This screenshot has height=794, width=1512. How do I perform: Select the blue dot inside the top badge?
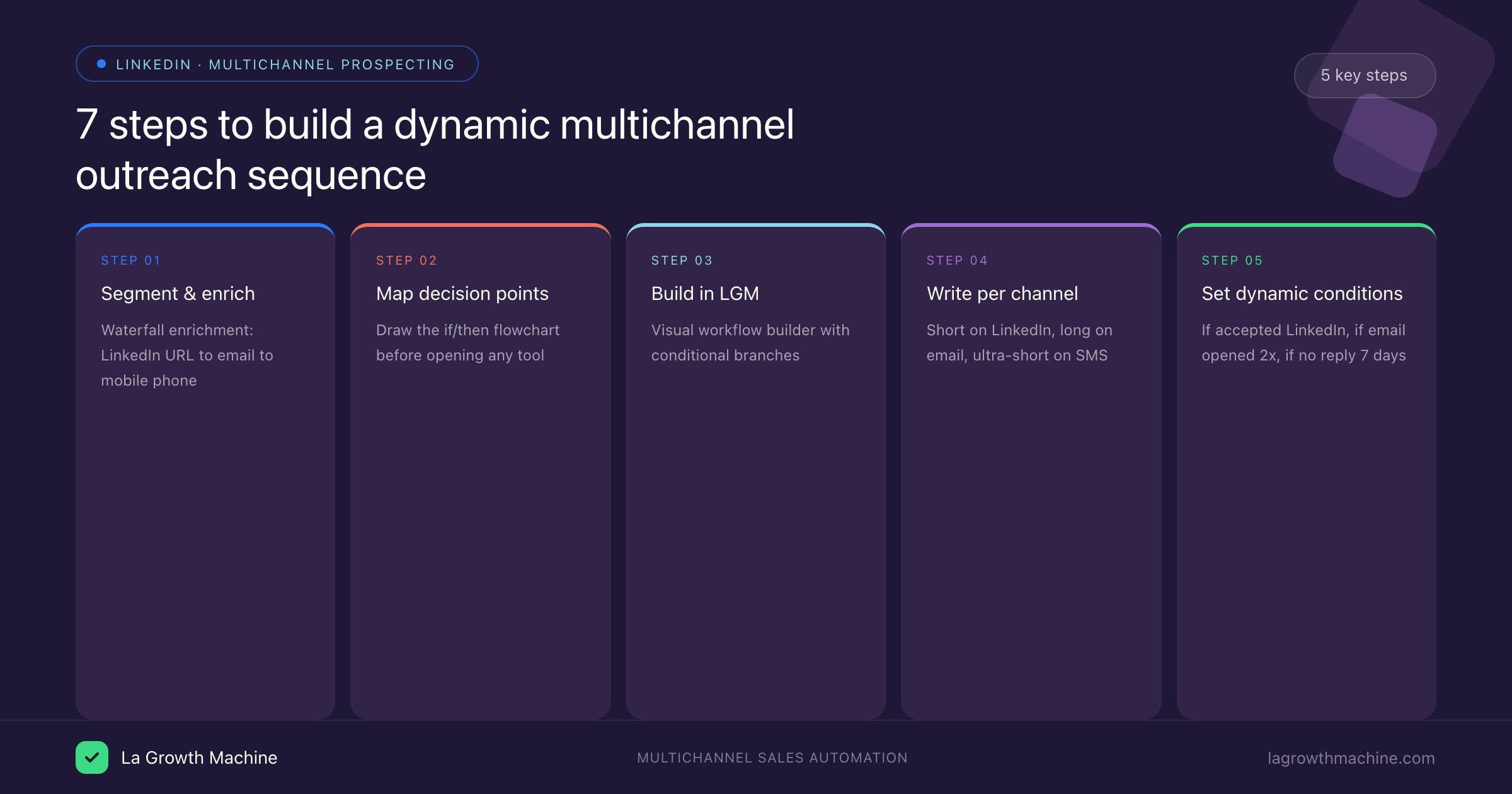tap(101, 63)
